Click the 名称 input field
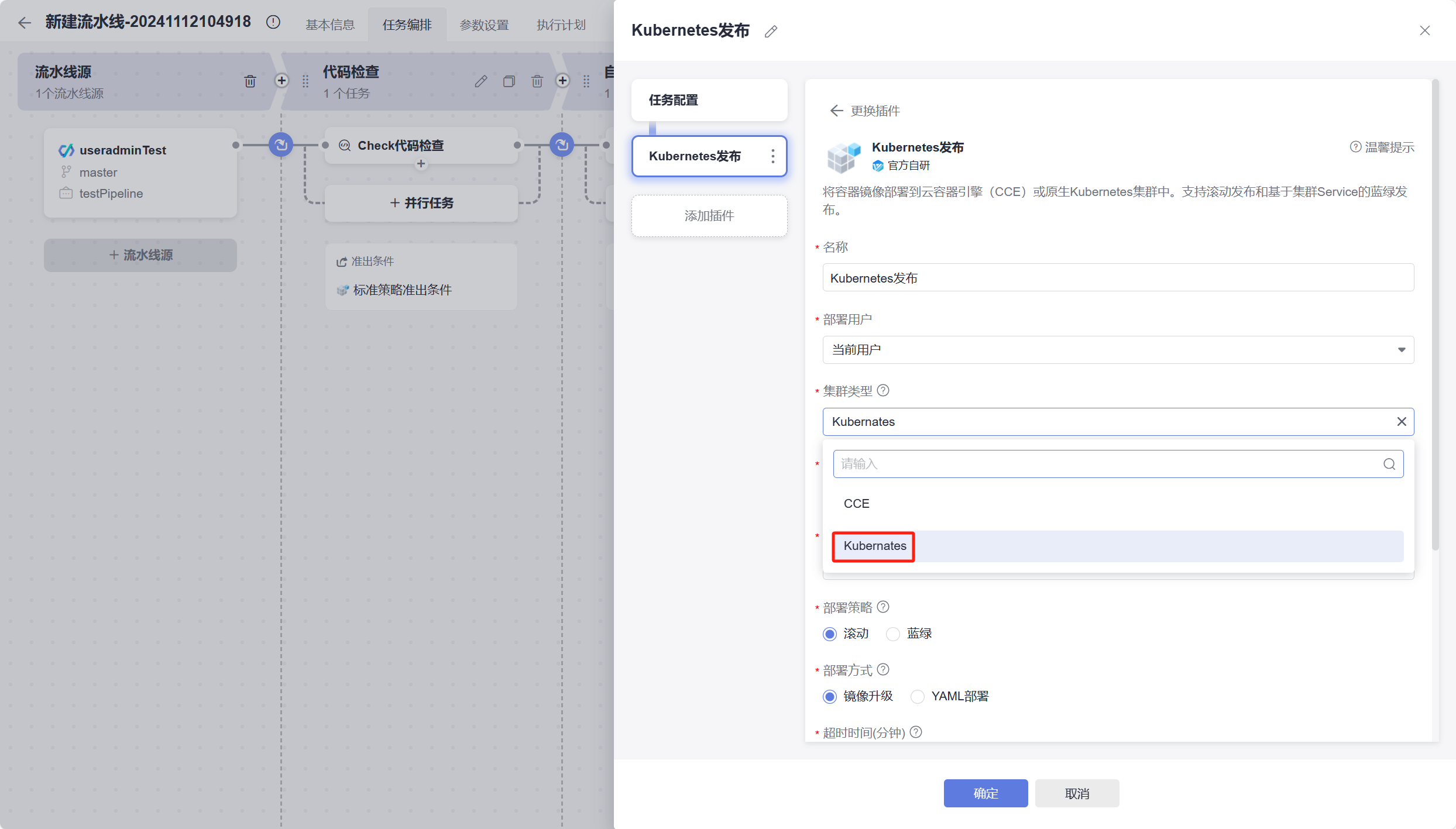Screen dimensions: 1456x829 [1118, 277]
